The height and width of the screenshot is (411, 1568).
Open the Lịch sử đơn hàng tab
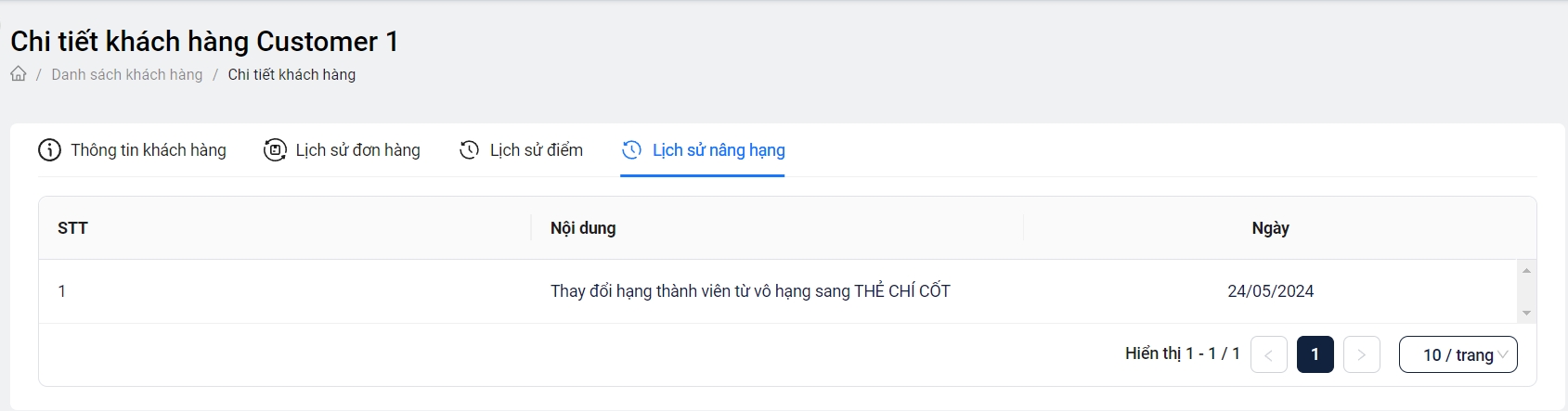(357, 150)
